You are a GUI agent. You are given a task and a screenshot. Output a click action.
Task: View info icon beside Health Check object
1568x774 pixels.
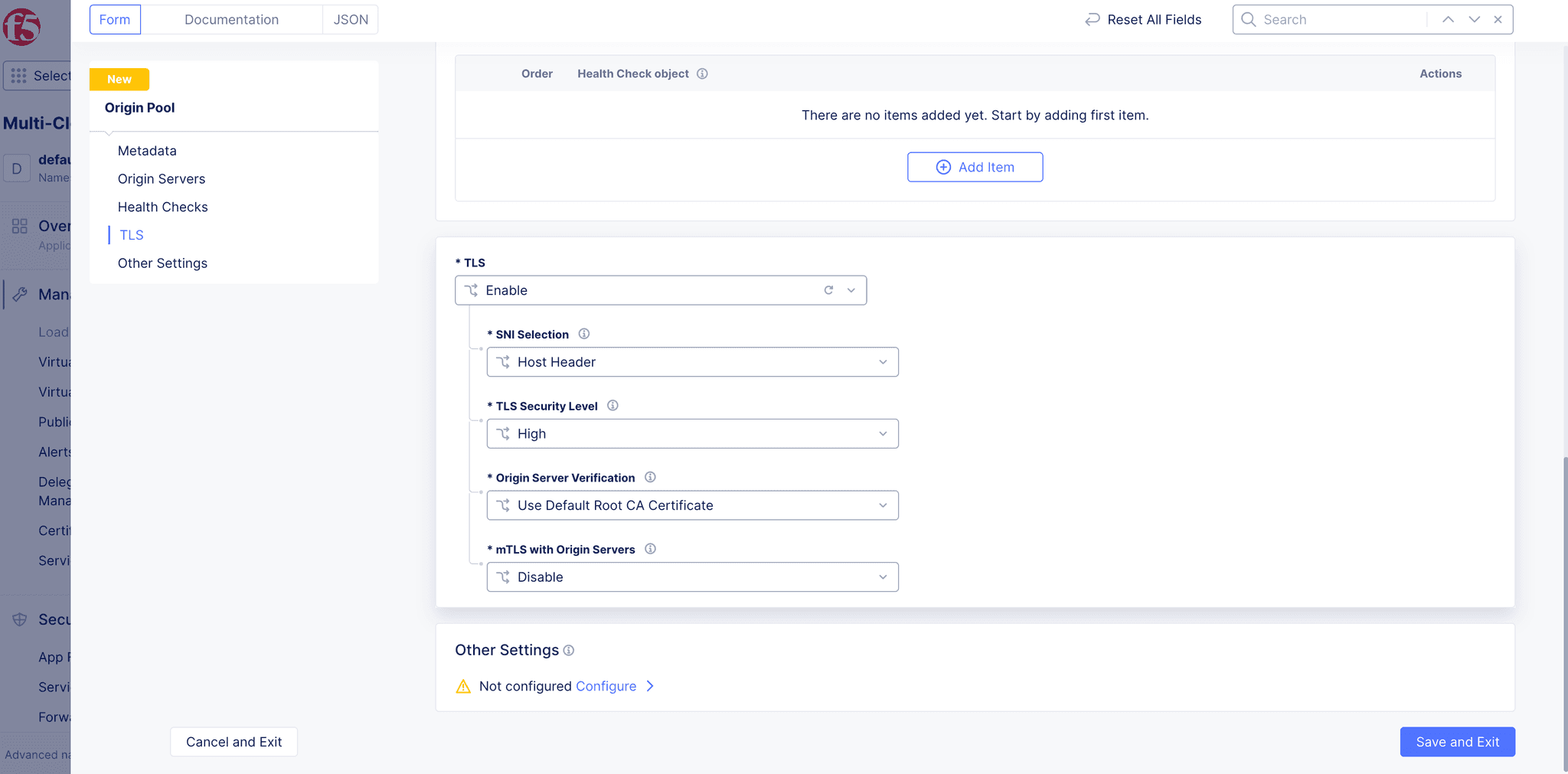[x=703, y=73]
